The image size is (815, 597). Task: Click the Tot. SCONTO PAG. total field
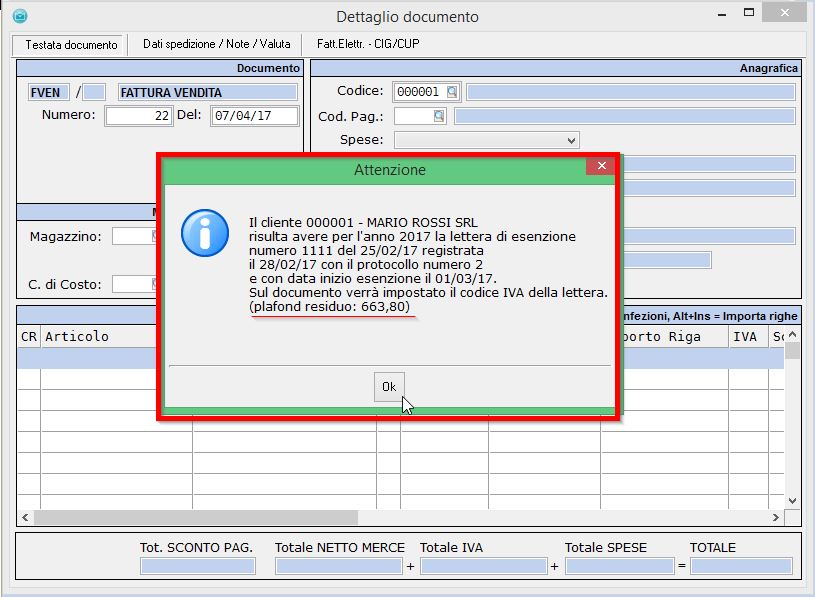click(198, 566)
